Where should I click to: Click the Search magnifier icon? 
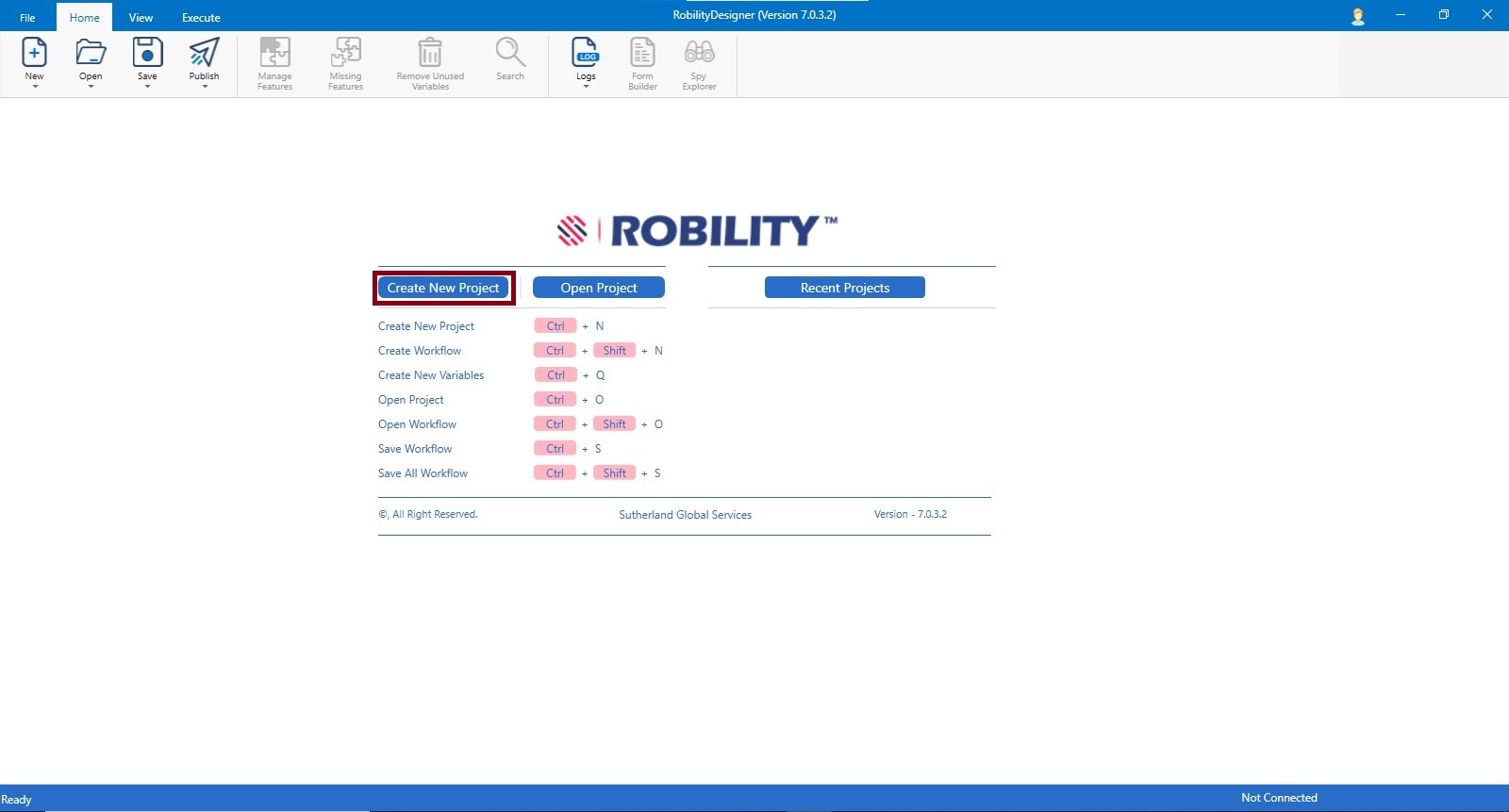point(510,53)
